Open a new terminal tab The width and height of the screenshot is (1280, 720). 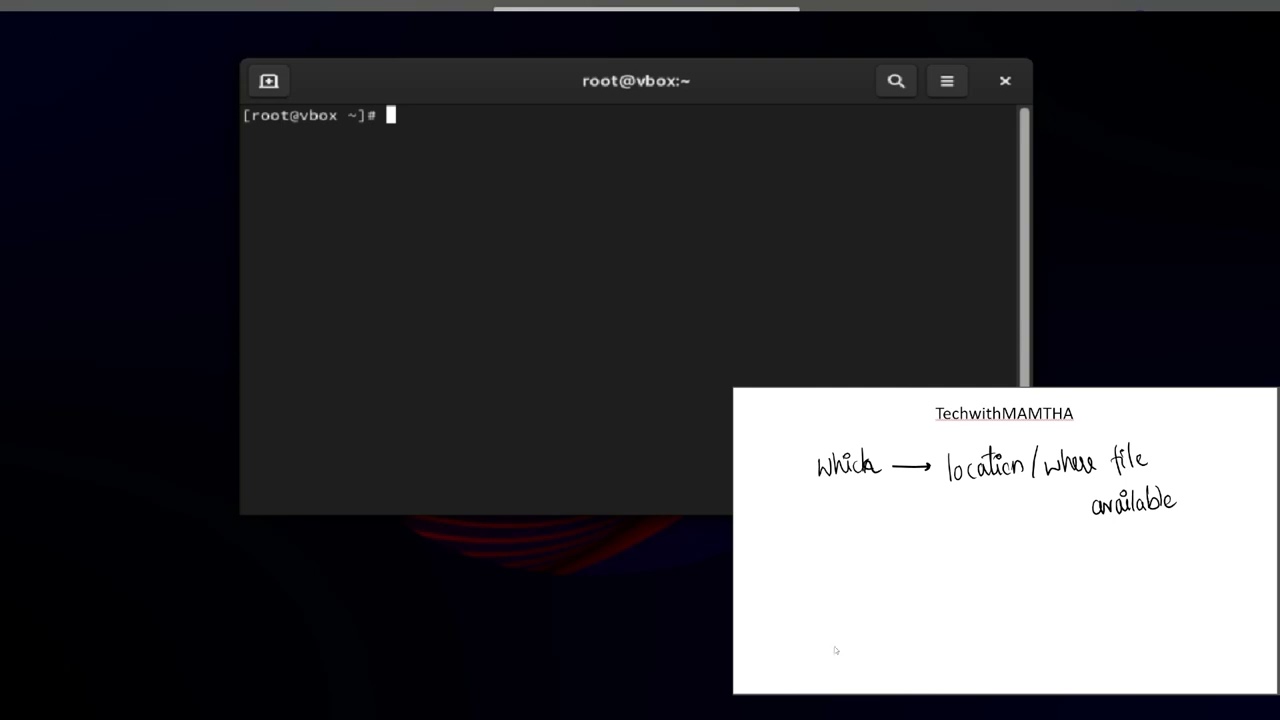pyautogui.click(x=269, y=81)
